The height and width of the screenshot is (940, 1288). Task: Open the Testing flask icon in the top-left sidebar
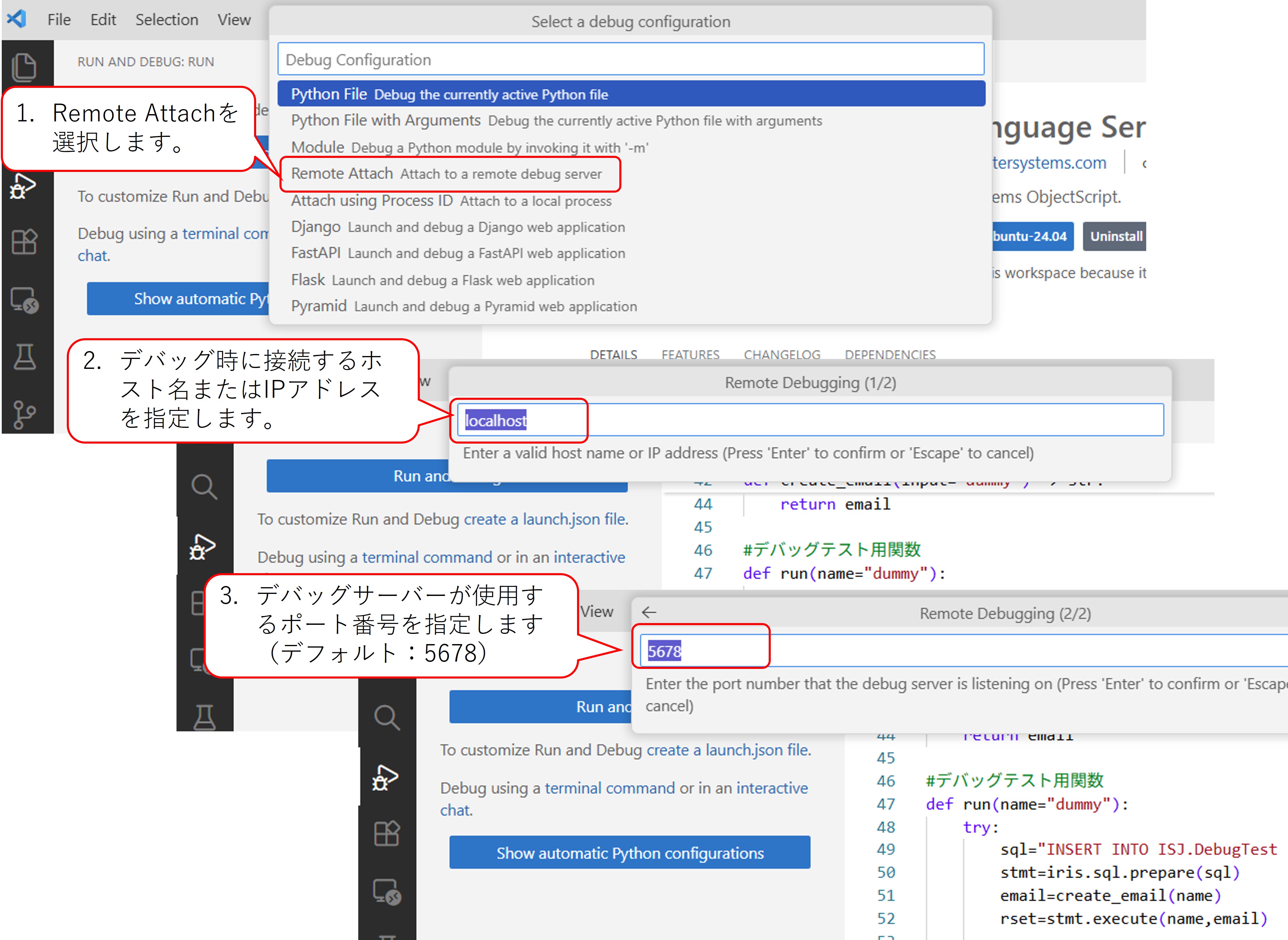24,357
